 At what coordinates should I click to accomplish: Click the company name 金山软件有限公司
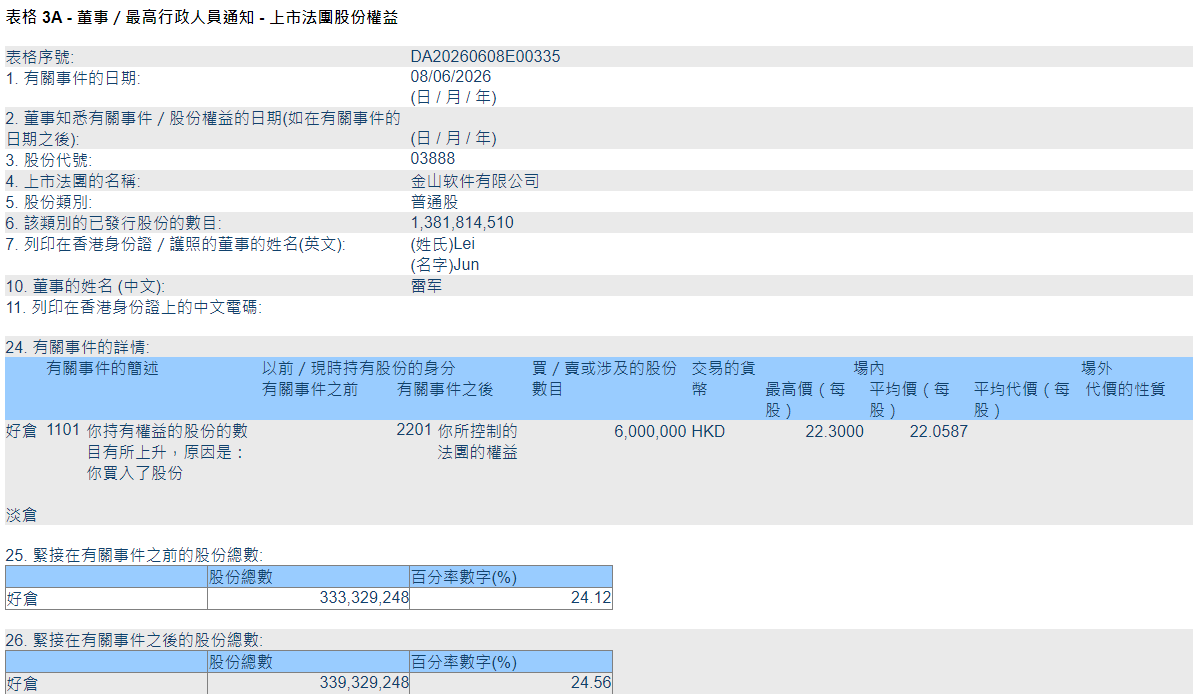[x=475, y=181]
